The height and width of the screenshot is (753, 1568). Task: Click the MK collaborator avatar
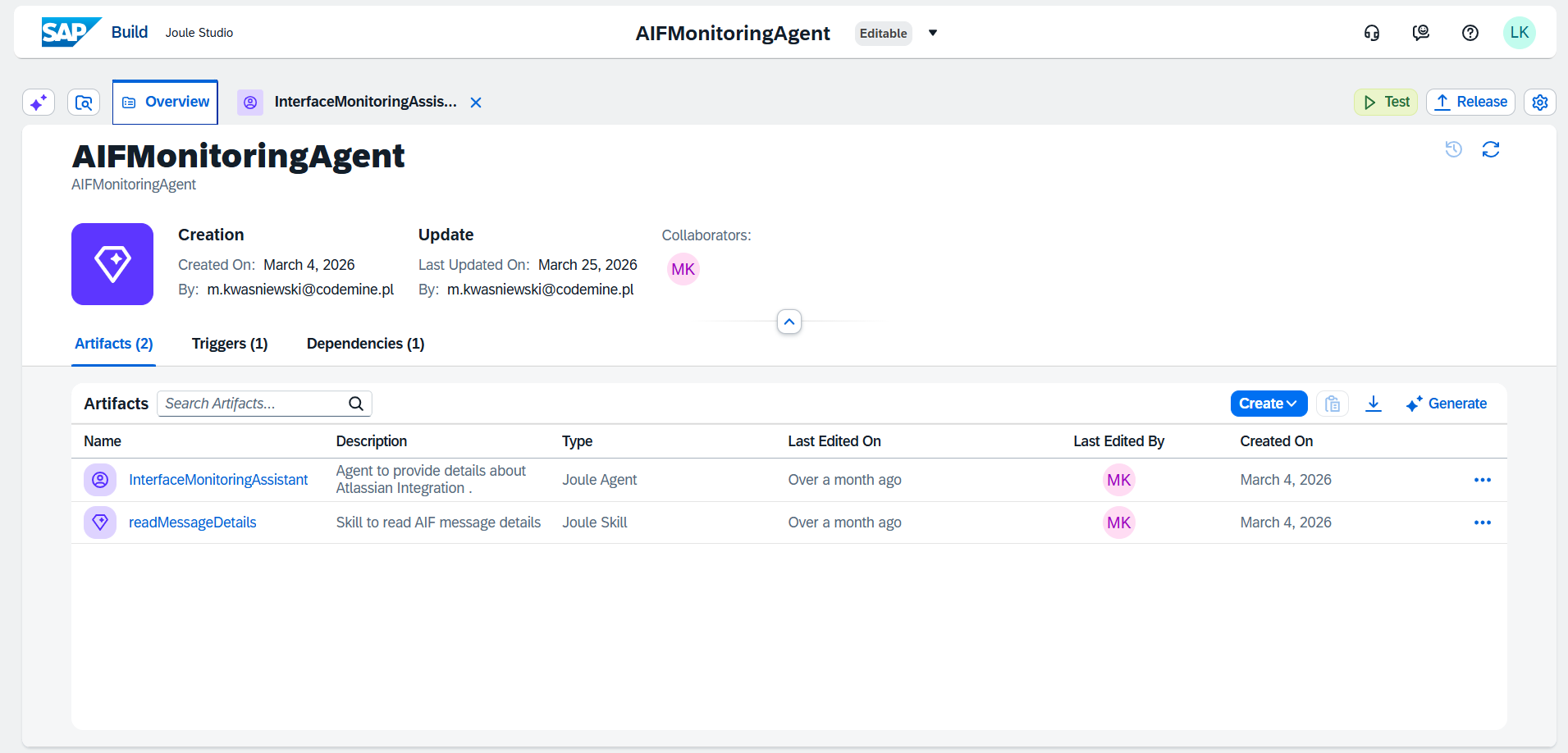(x=683, y=269)
